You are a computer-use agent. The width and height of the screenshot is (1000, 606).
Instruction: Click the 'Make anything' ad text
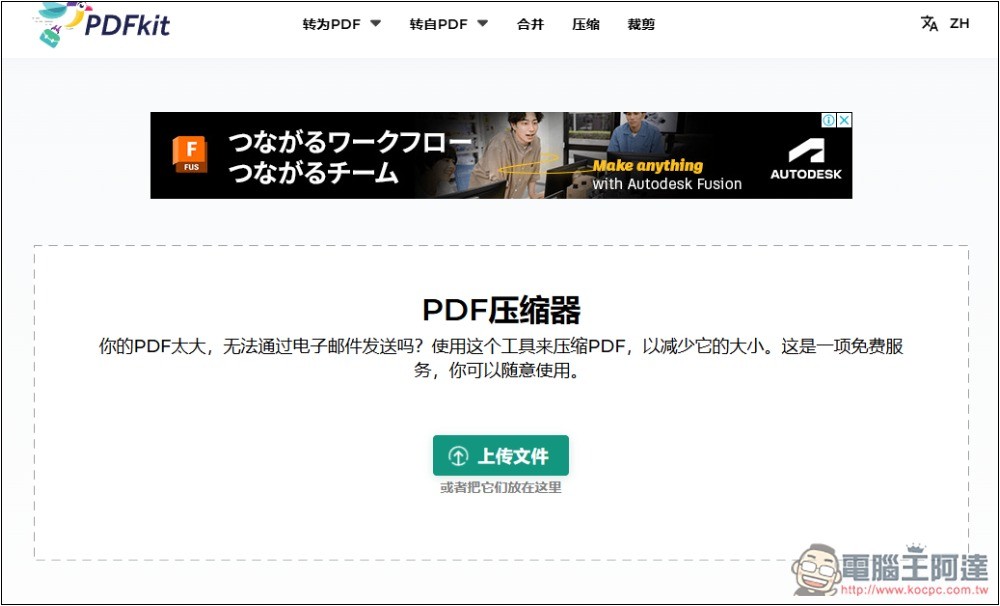click(647, 166)
